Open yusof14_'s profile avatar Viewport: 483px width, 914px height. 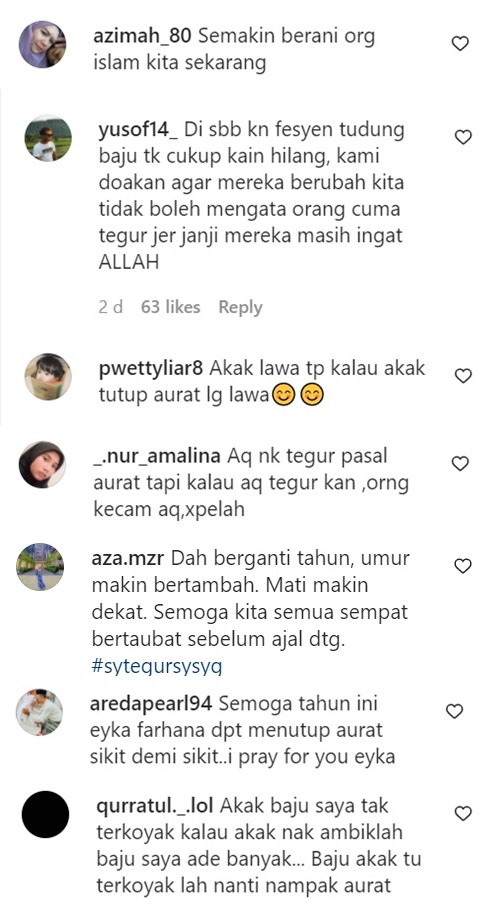[x=48, y=138]
